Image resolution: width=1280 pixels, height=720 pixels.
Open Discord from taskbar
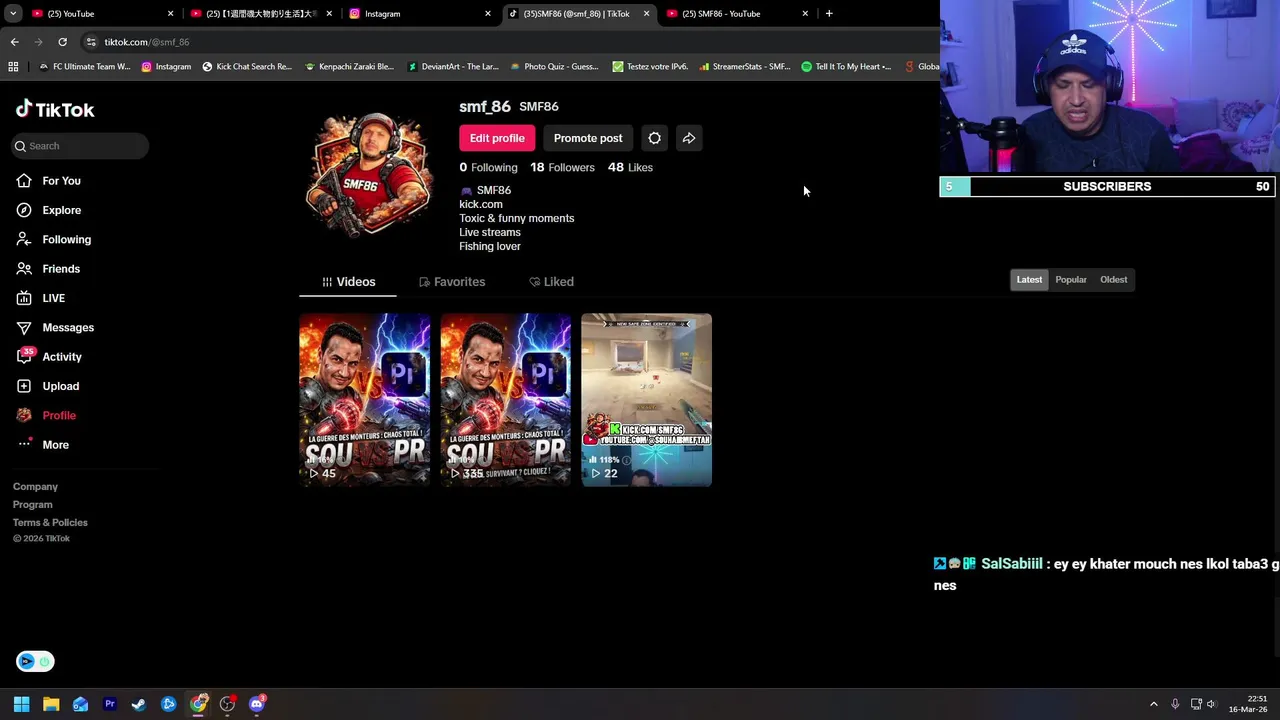(257, 704)
